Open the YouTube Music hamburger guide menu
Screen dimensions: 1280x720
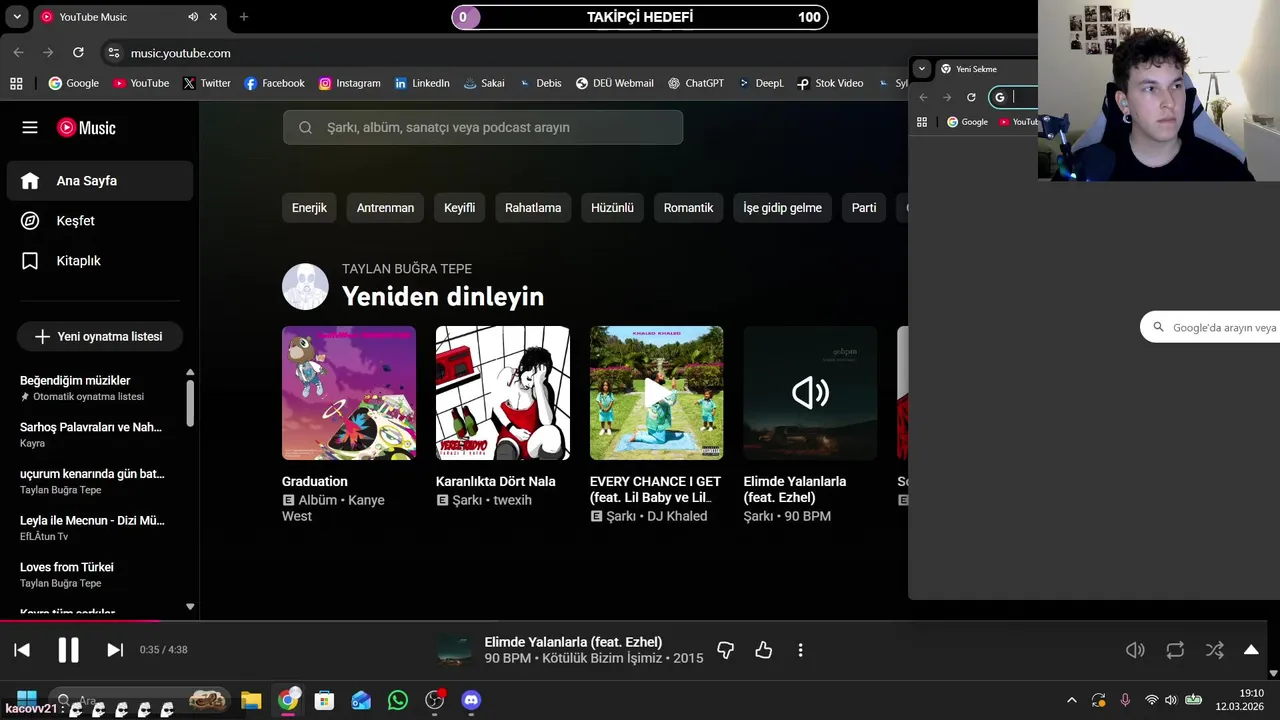(30, 127)
